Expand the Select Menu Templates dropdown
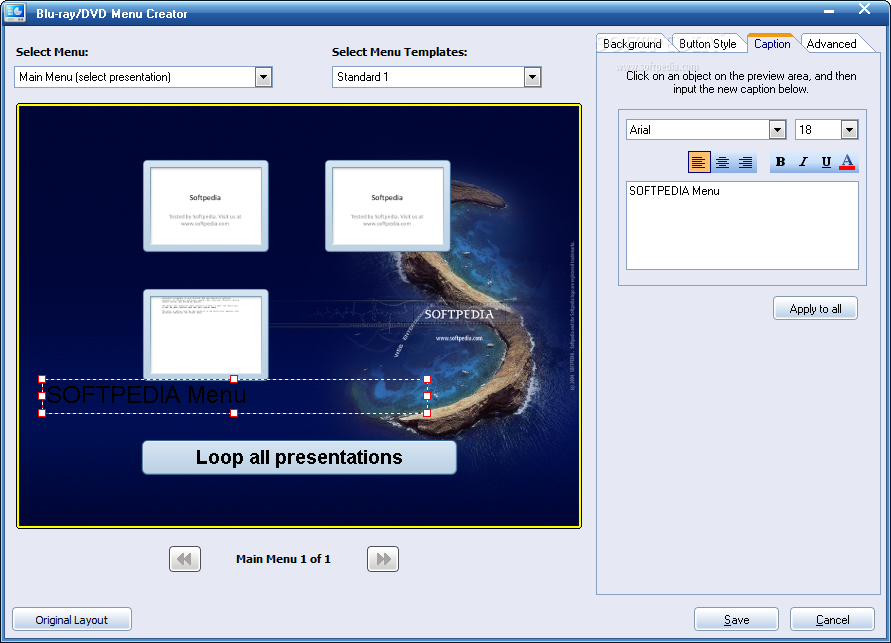The image size is (891, 643). [x=532, y=77]
